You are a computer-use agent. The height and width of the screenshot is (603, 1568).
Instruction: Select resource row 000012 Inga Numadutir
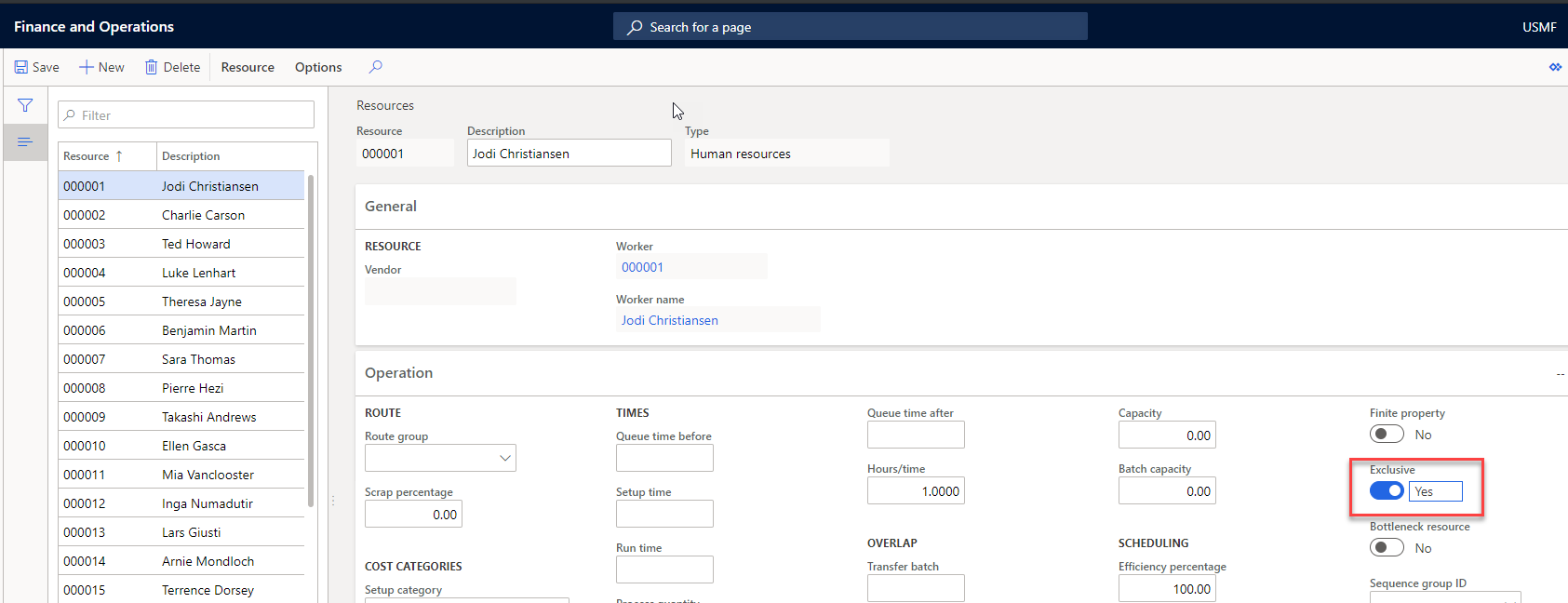coord(181,503)
